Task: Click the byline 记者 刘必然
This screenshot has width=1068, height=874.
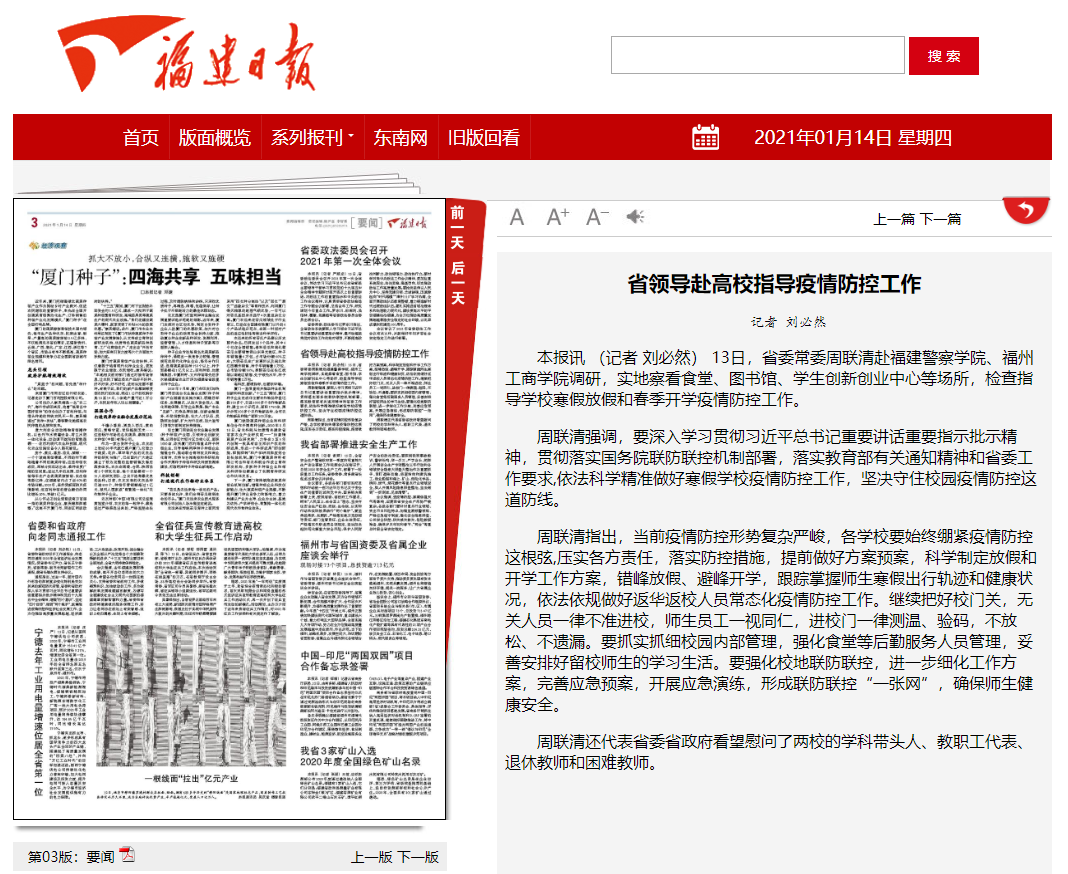Action: click(x=788, y=322)
